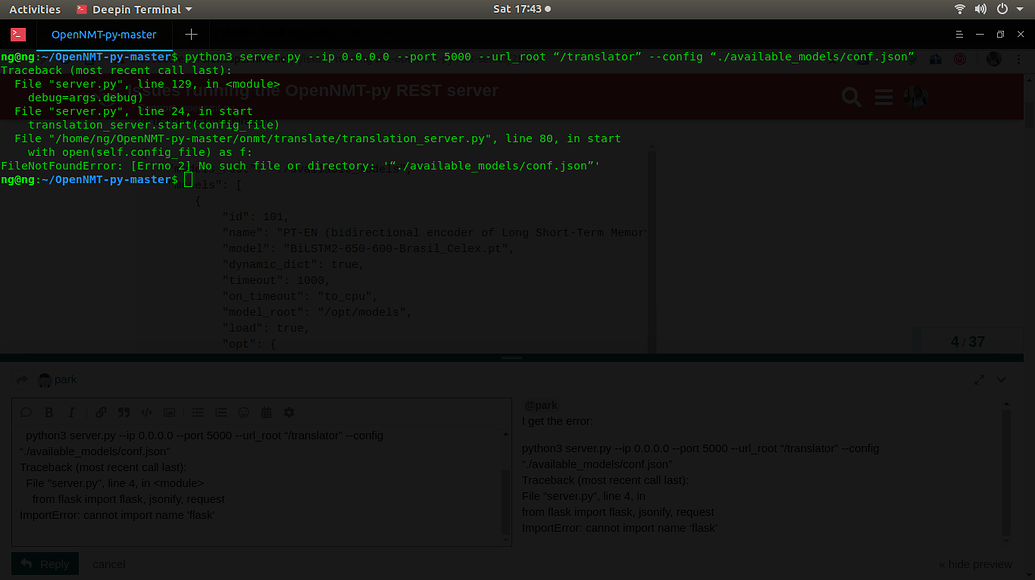
Task: Select the OpenNMT-py-master terminal tab
Action: tap(104, 33)
